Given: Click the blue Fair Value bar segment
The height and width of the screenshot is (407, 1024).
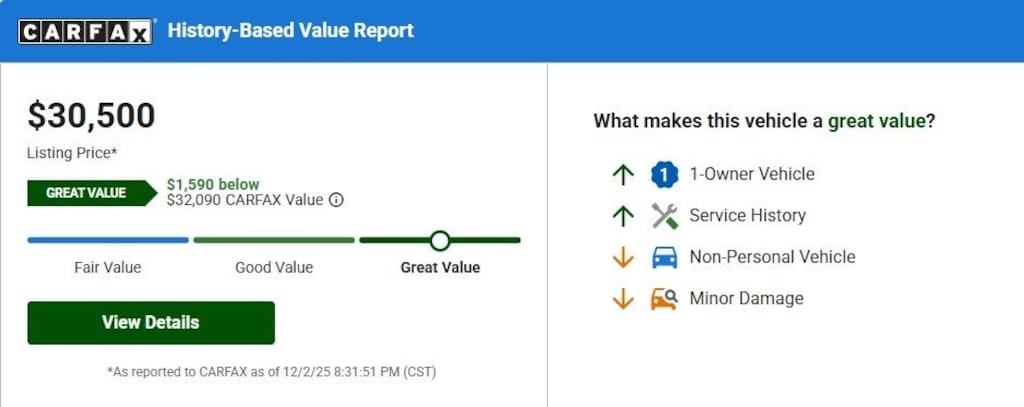Looking at the screenshot, I should 108,240.
